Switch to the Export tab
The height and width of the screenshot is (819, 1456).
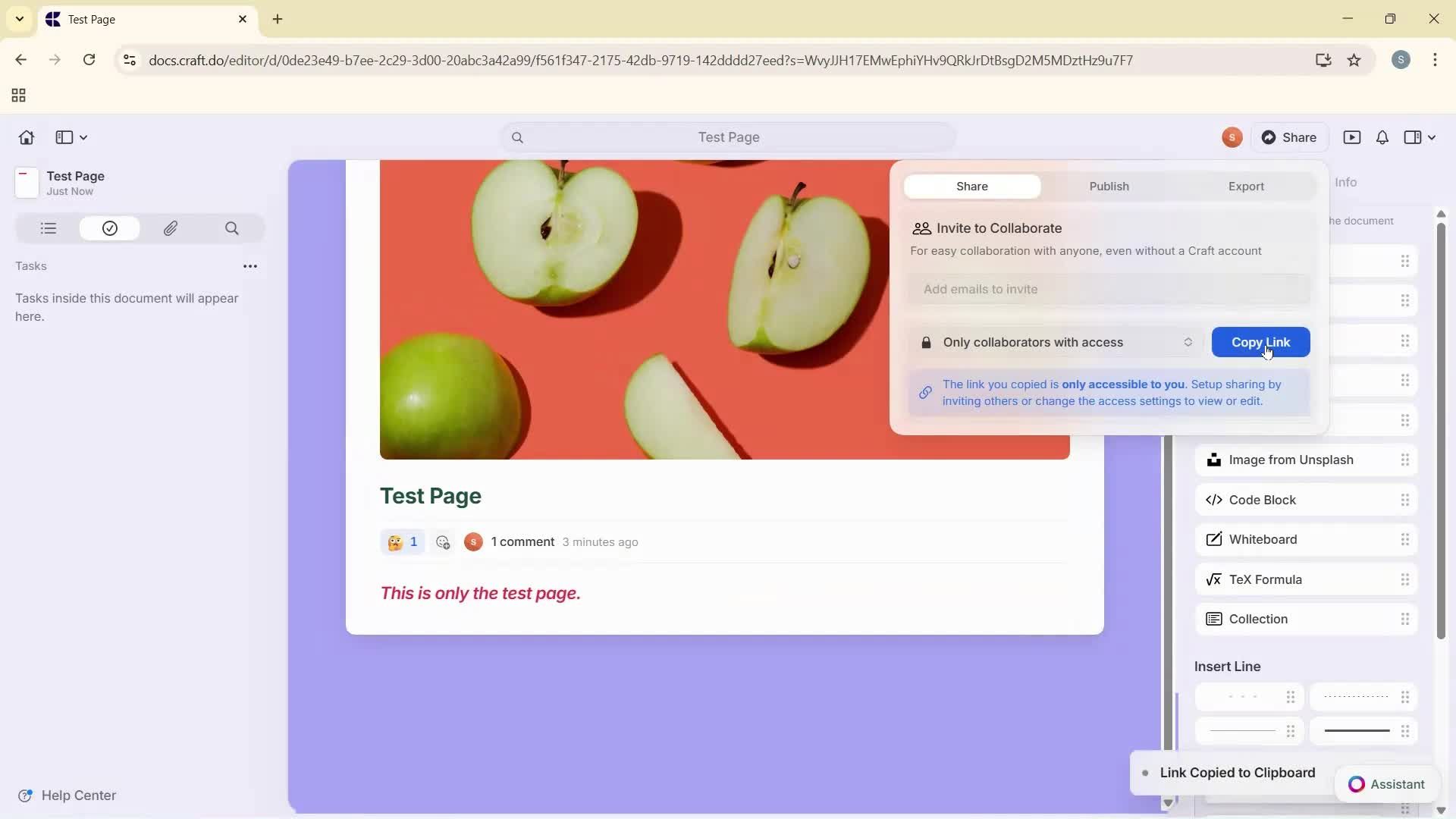coord(1246,186)
